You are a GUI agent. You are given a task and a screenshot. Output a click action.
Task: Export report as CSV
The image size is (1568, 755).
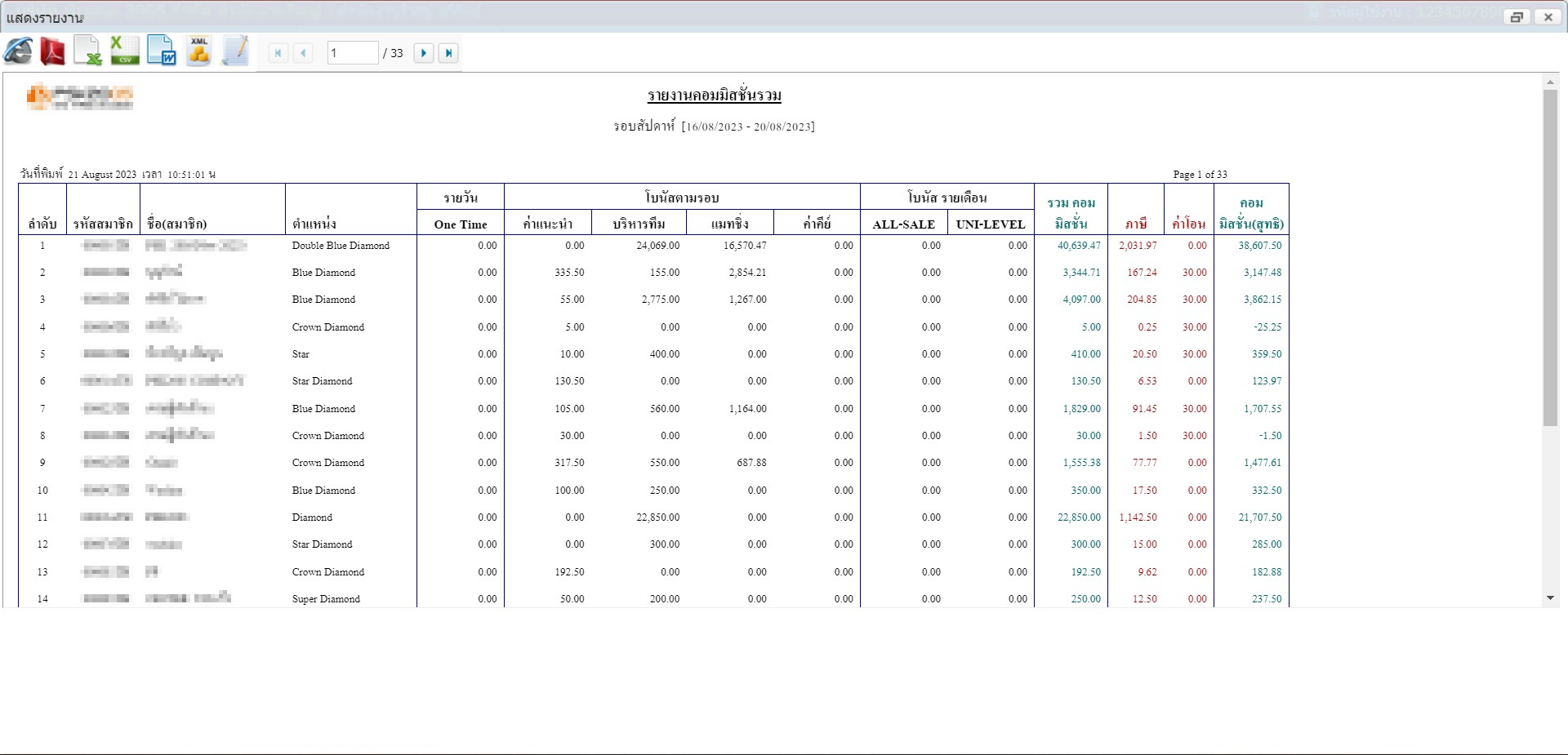pyautogui.click(x=124, y=52)
